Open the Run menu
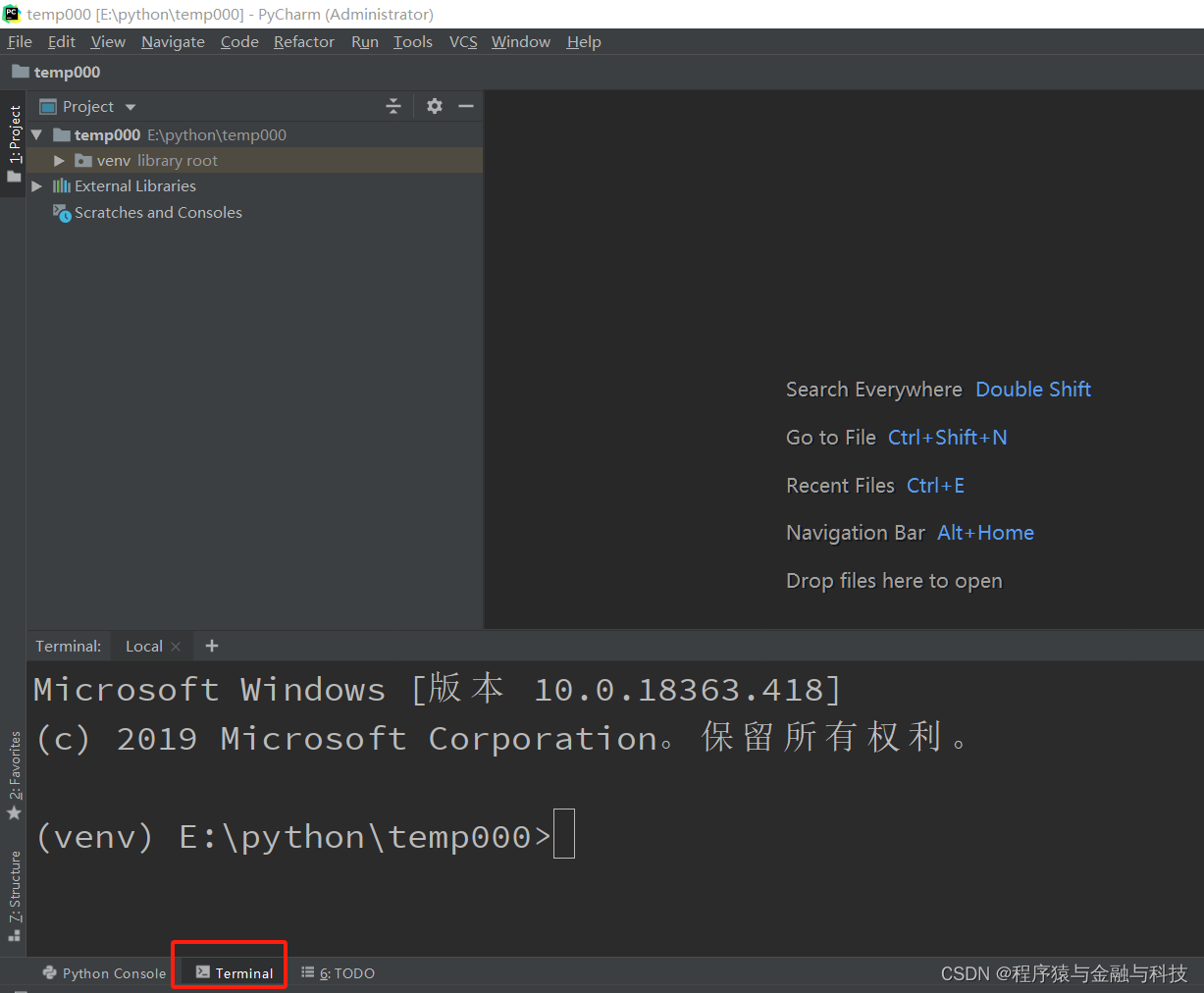The width and height of the screenshot is (1204, 993). pos(364,41)
